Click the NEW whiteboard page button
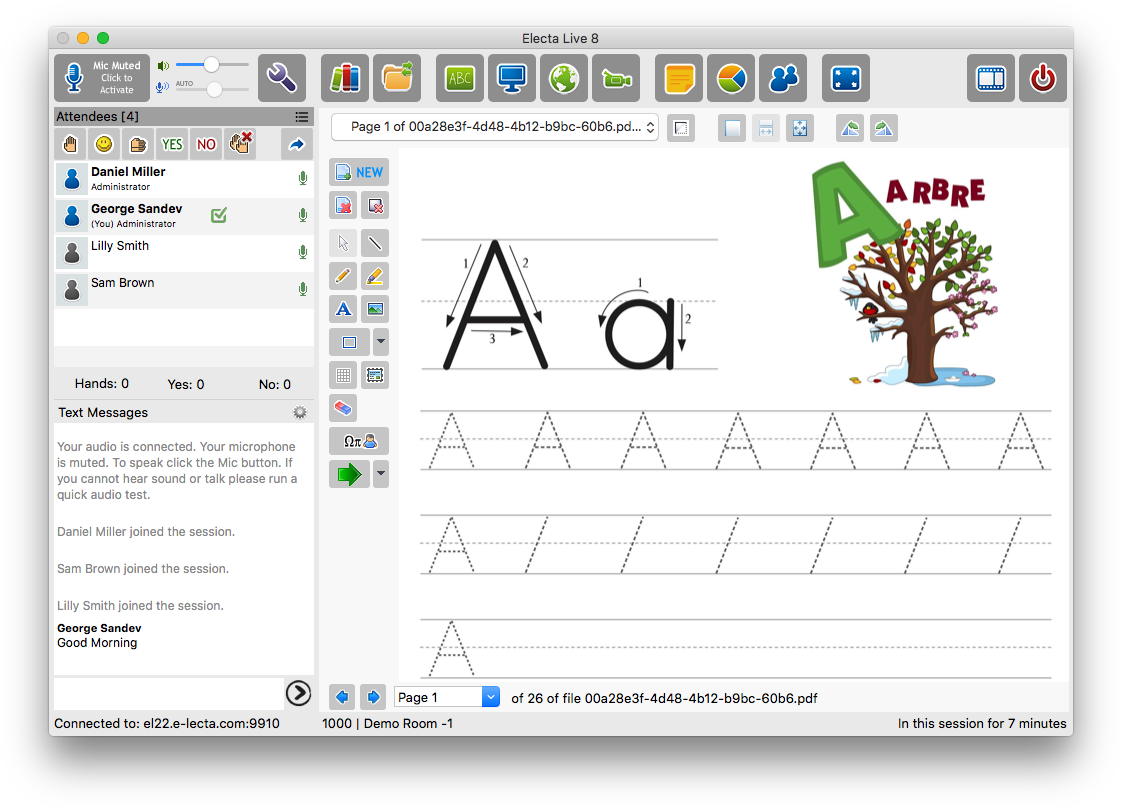 (359, 172)
